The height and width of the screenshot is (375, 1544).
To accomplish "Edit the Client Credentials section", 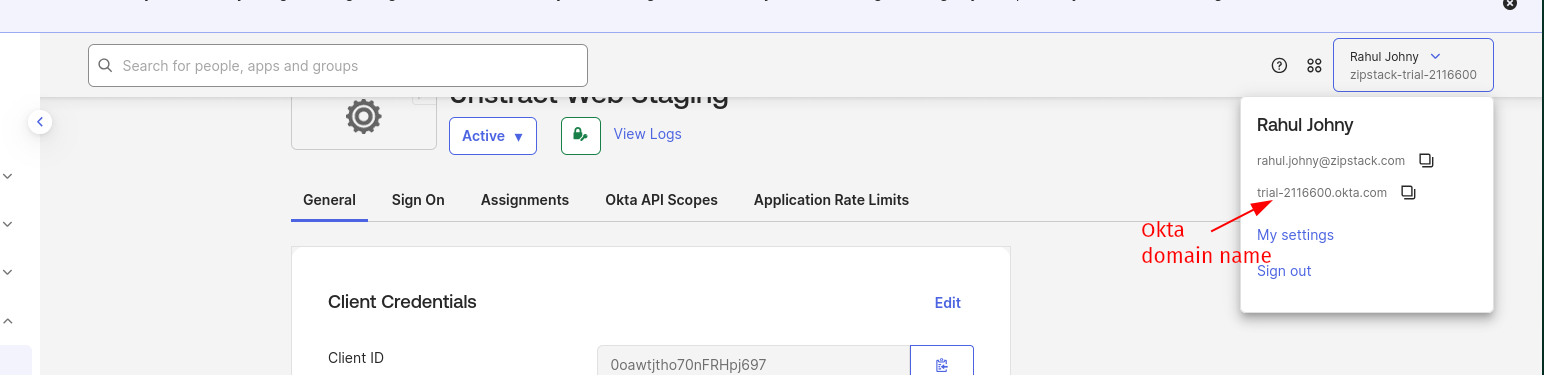I will [x=947, y=302].
